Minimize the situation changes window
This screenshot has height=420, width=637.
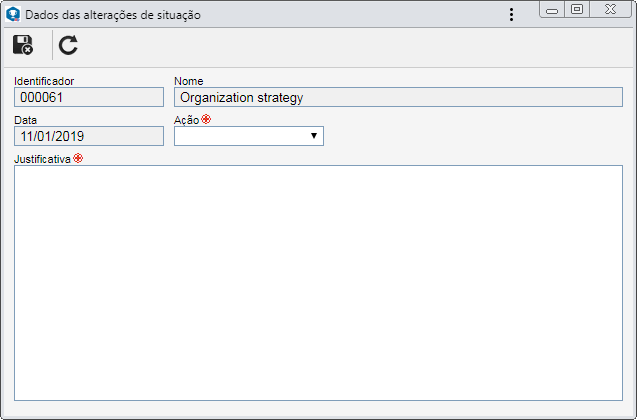pyautogui.click(x=552, y=10)
